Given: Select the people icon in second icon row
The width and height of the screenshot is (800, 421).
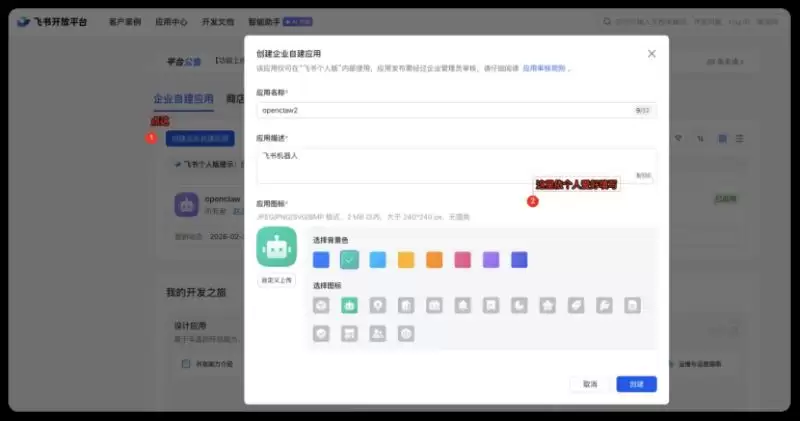Looking at the screenshot, I should pos(378,334).
